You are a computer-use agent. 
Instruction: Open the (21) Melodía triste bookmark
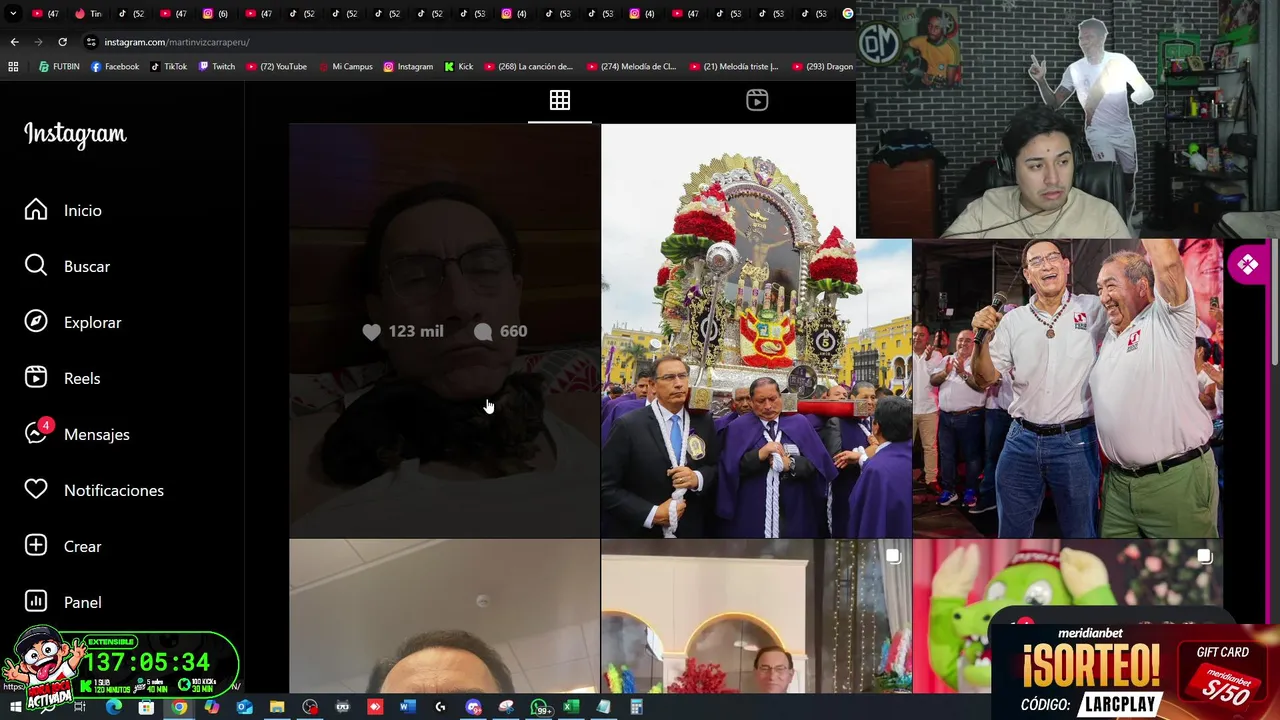[735, 67]
